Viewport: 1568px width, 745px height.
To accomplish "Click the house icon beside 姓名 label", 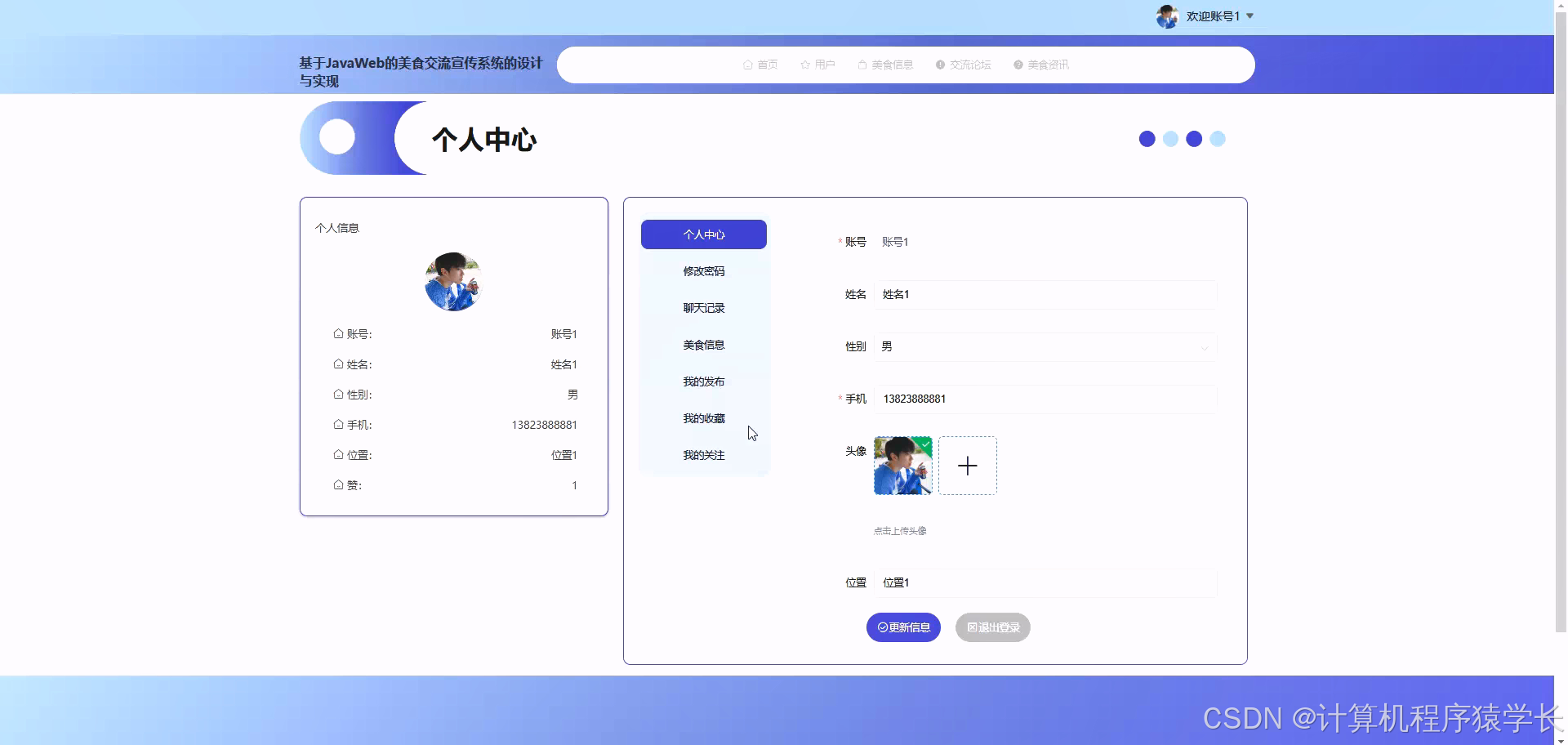I will click(x=338, y=364).
